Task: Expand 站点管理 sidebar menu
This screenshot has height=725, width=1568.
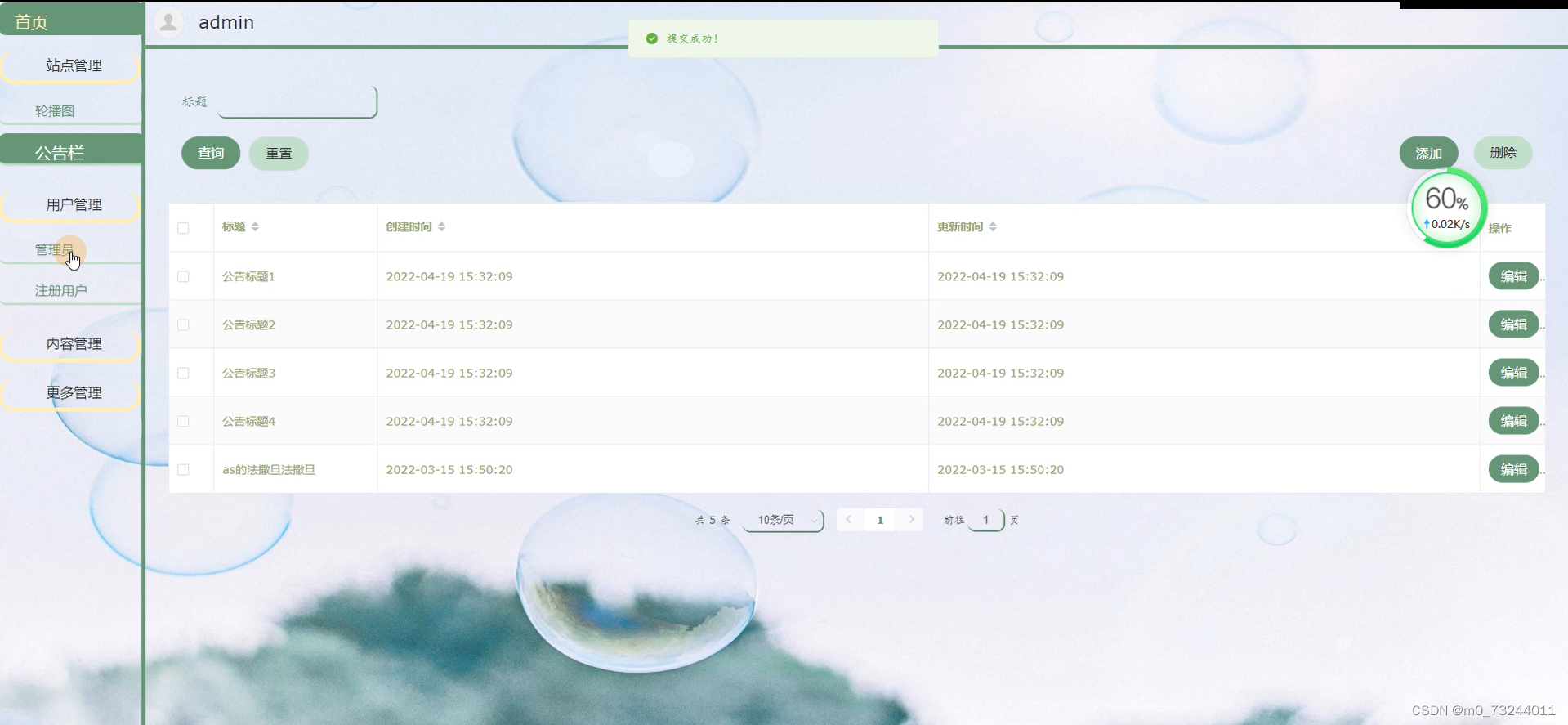Action: [72, 65]
